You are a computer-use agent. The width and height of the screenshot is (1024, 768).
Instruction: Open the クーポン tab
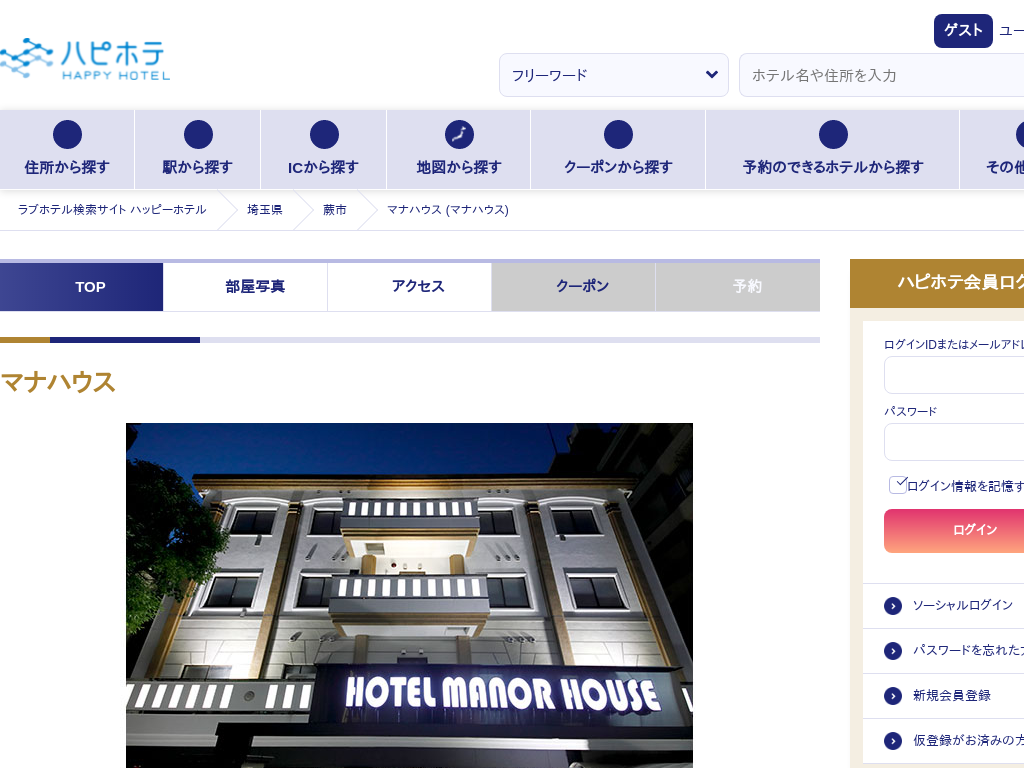tap(573, 287)
